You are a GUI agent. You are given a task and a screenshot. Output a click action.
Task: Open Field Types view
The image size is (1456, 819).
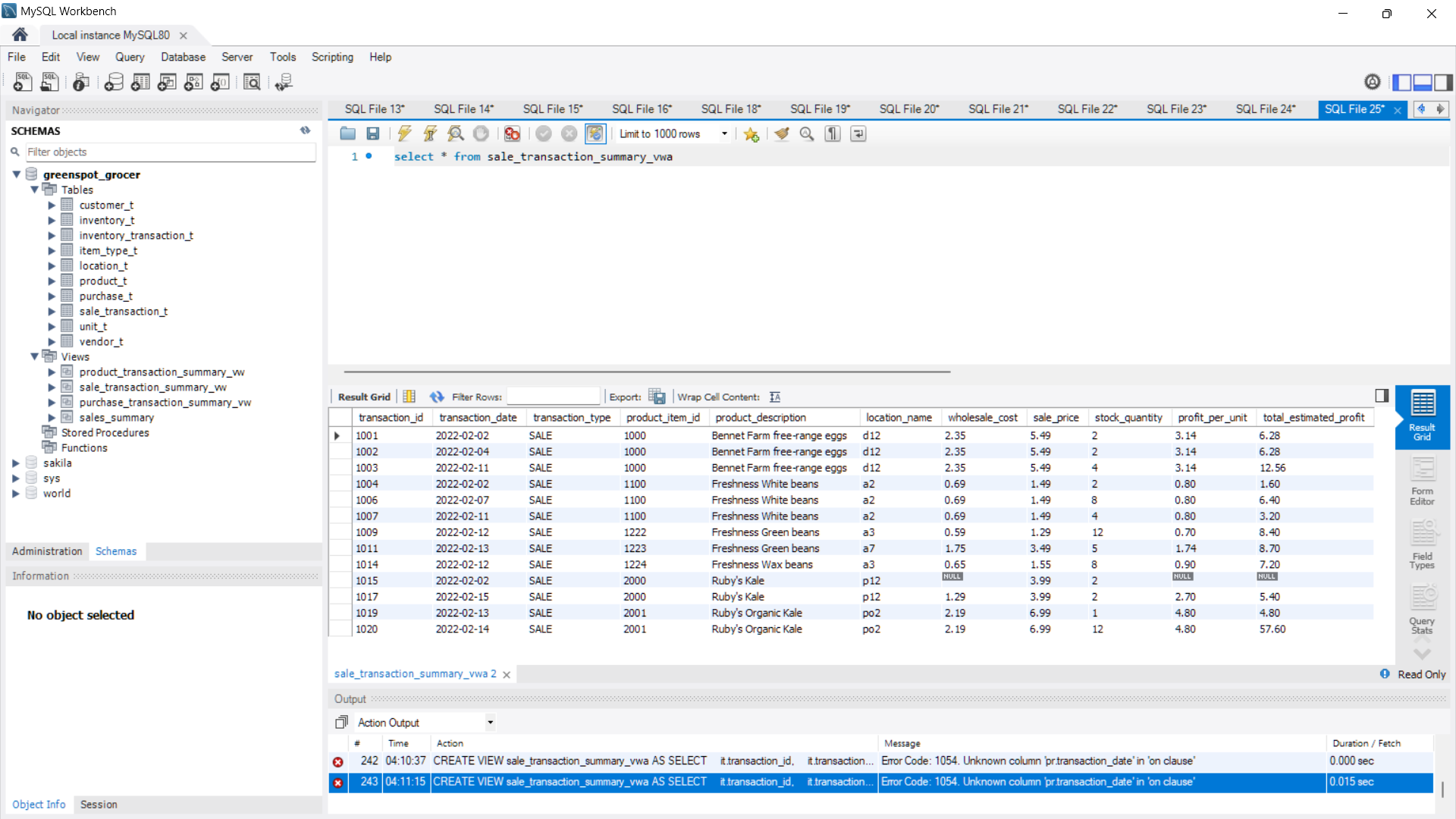click(1423, 545)
